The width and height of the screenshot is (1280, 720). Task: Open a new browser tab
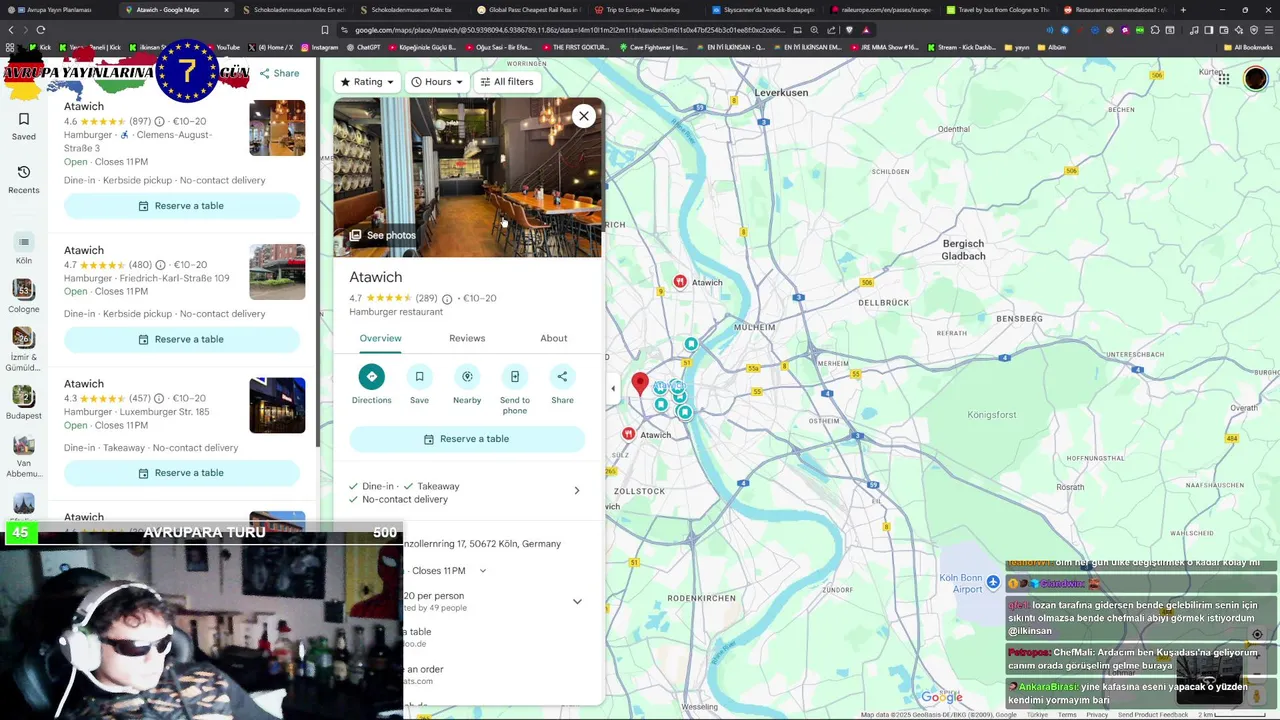(1183, 10)
